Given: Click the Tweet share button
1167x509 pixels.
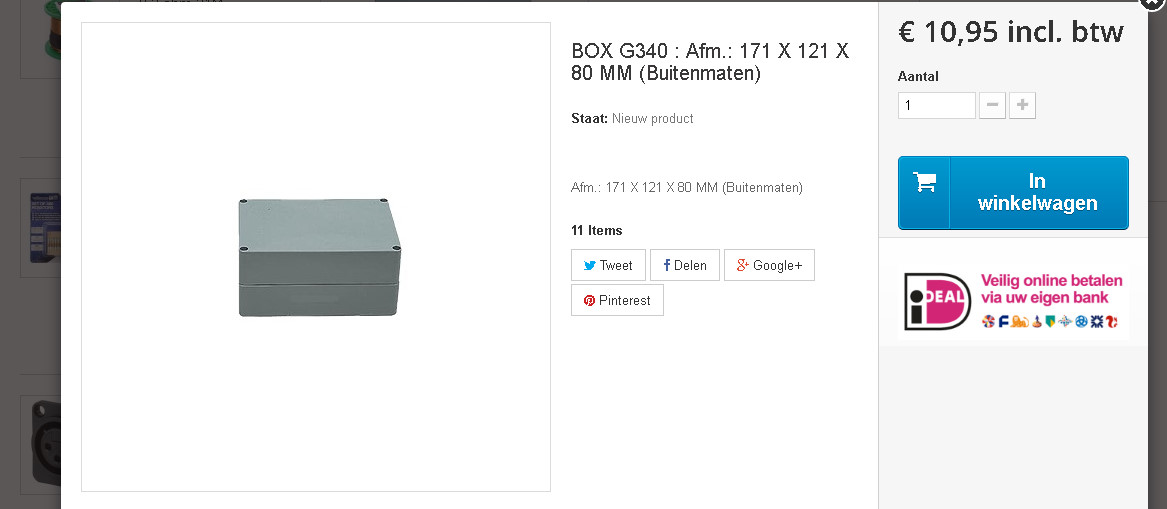Looking at the screenshot, I should point(608,265).
